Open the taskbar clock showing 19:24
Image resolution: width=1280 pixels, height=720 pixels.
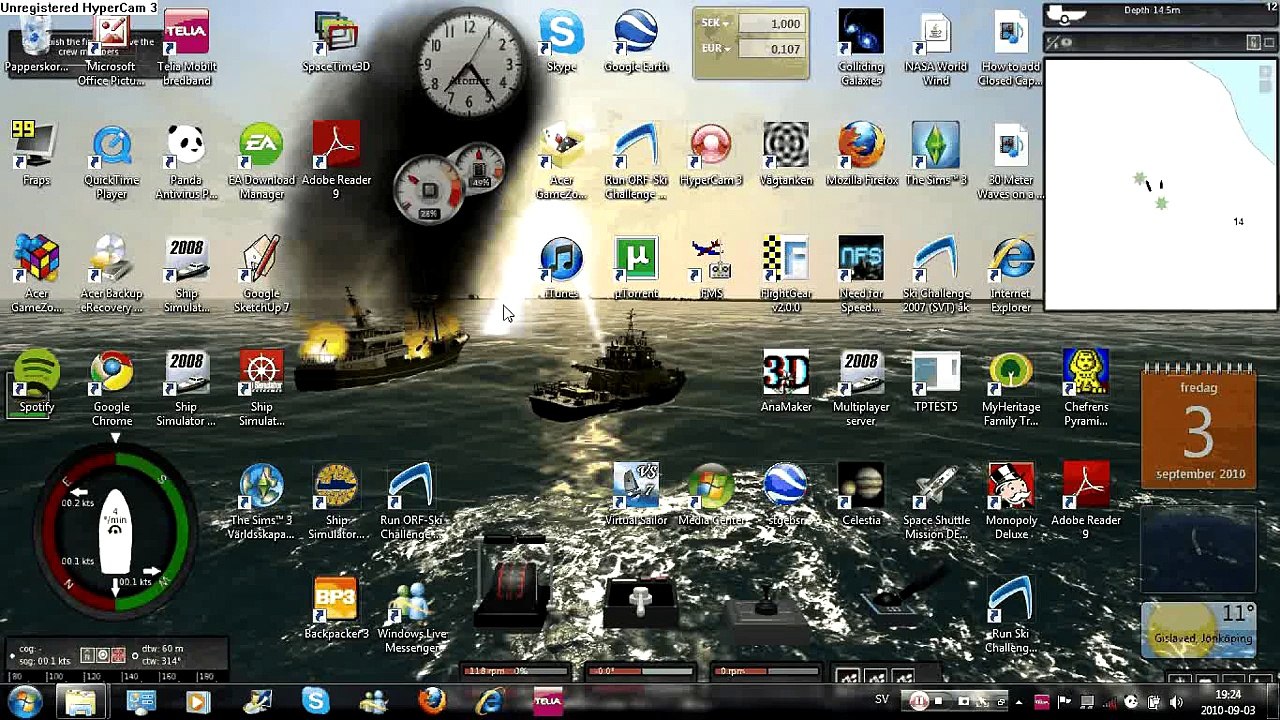tap(1227, 701)
